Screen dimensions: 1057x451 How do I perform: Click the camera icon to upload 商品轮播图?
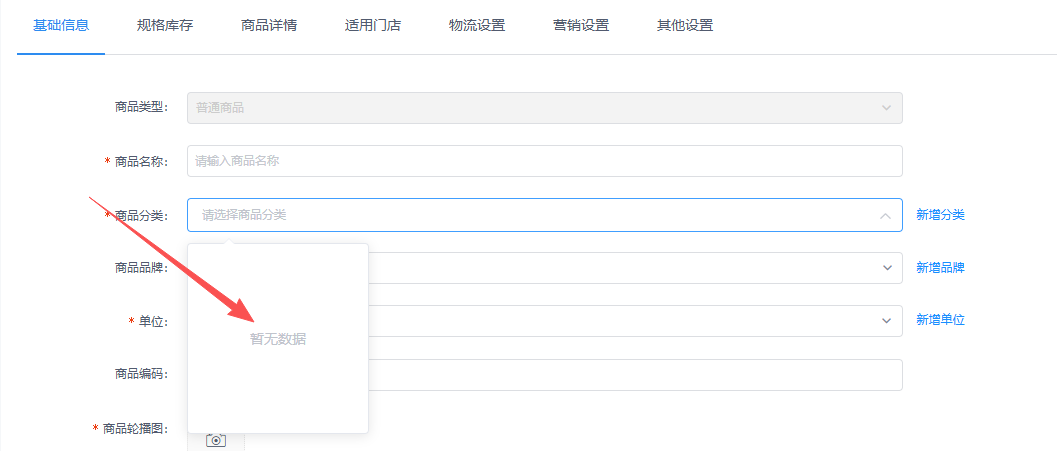(x=216, y=440)
